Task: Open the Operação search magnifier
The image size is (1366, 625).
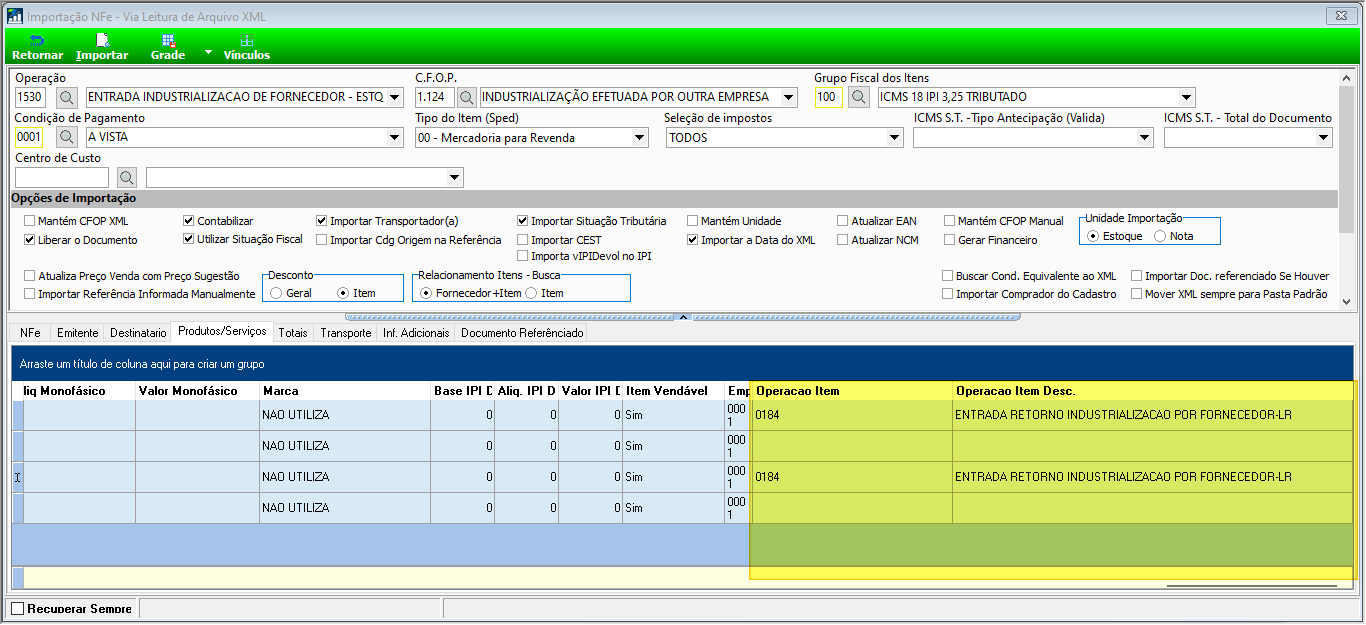Action: (66, 97)
